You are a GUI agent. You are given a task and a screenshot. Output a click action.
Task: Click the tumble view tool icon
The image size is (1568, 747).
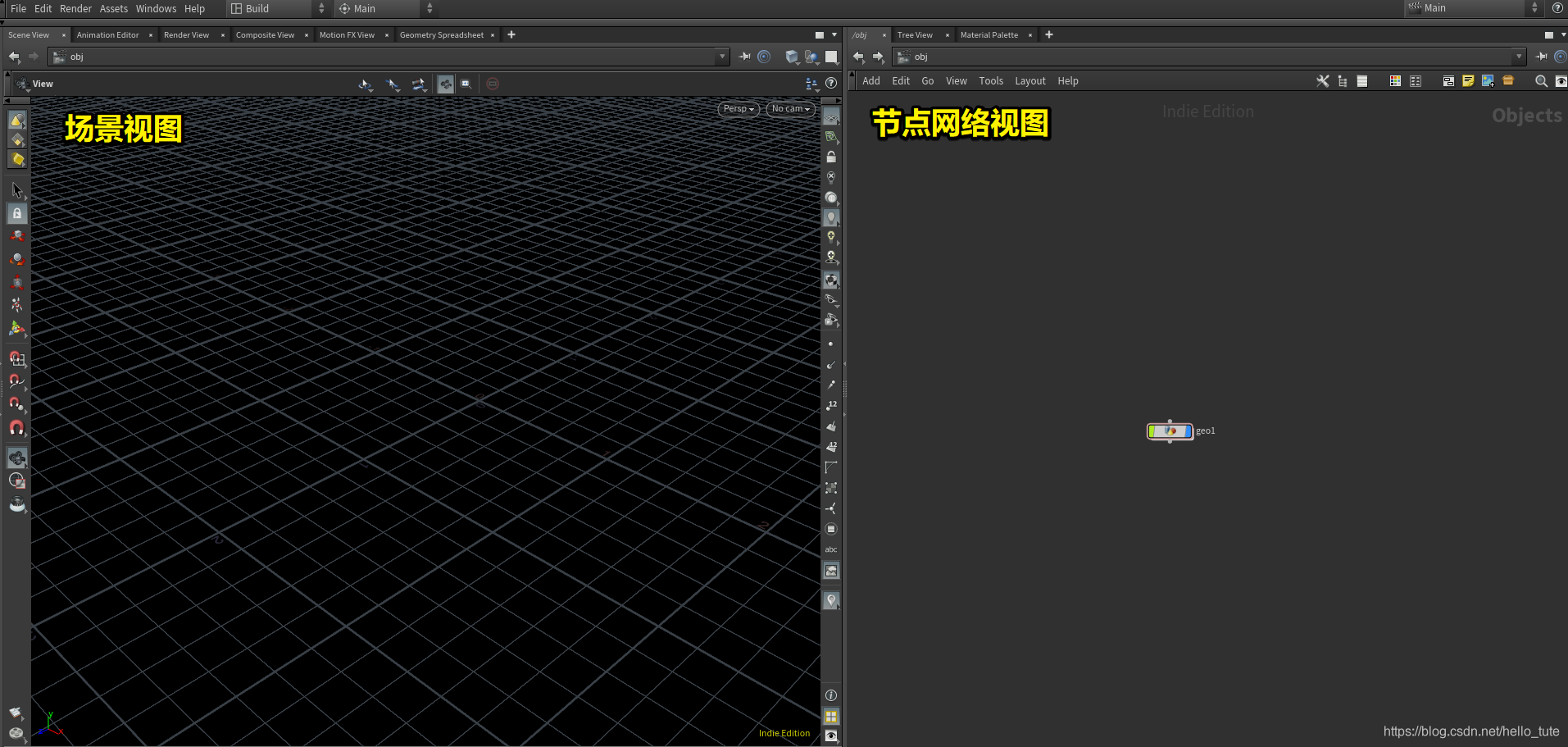(x=366, y=84)
